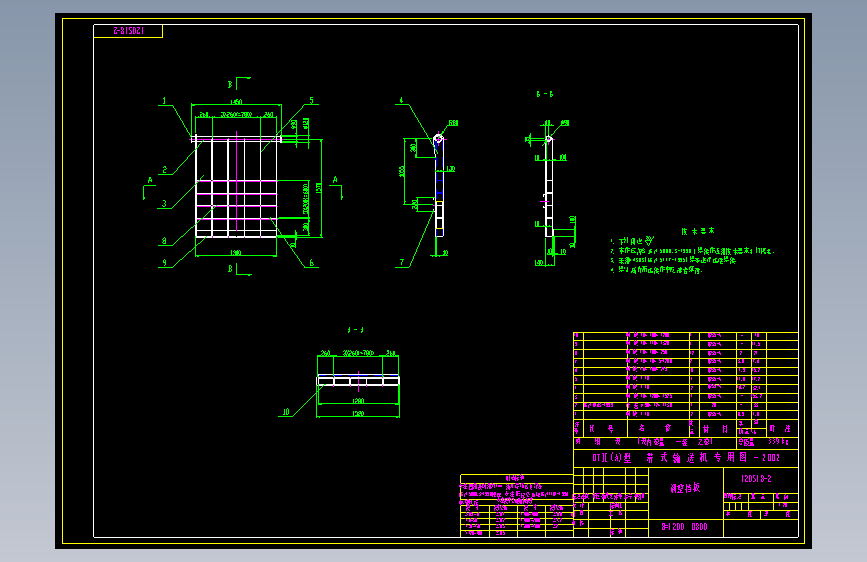Click the B=1200 D800 text in title block

(x=685, y=527)
